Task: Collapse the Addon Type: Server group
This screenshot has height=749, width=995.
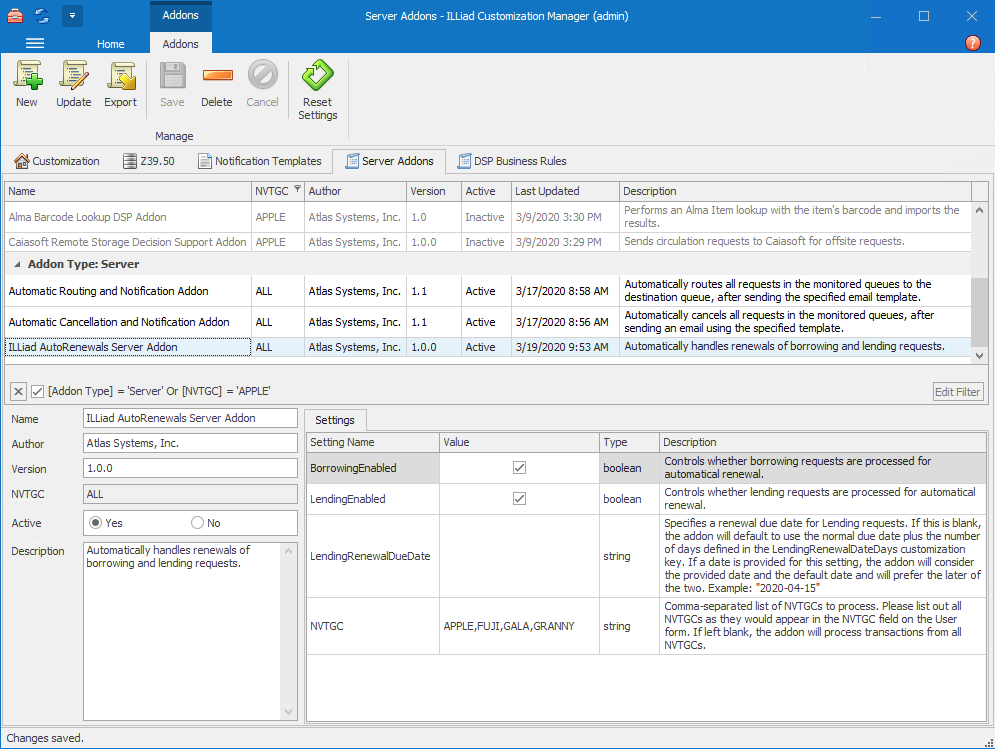Action: pyautogui.click(x=17, y=265)
